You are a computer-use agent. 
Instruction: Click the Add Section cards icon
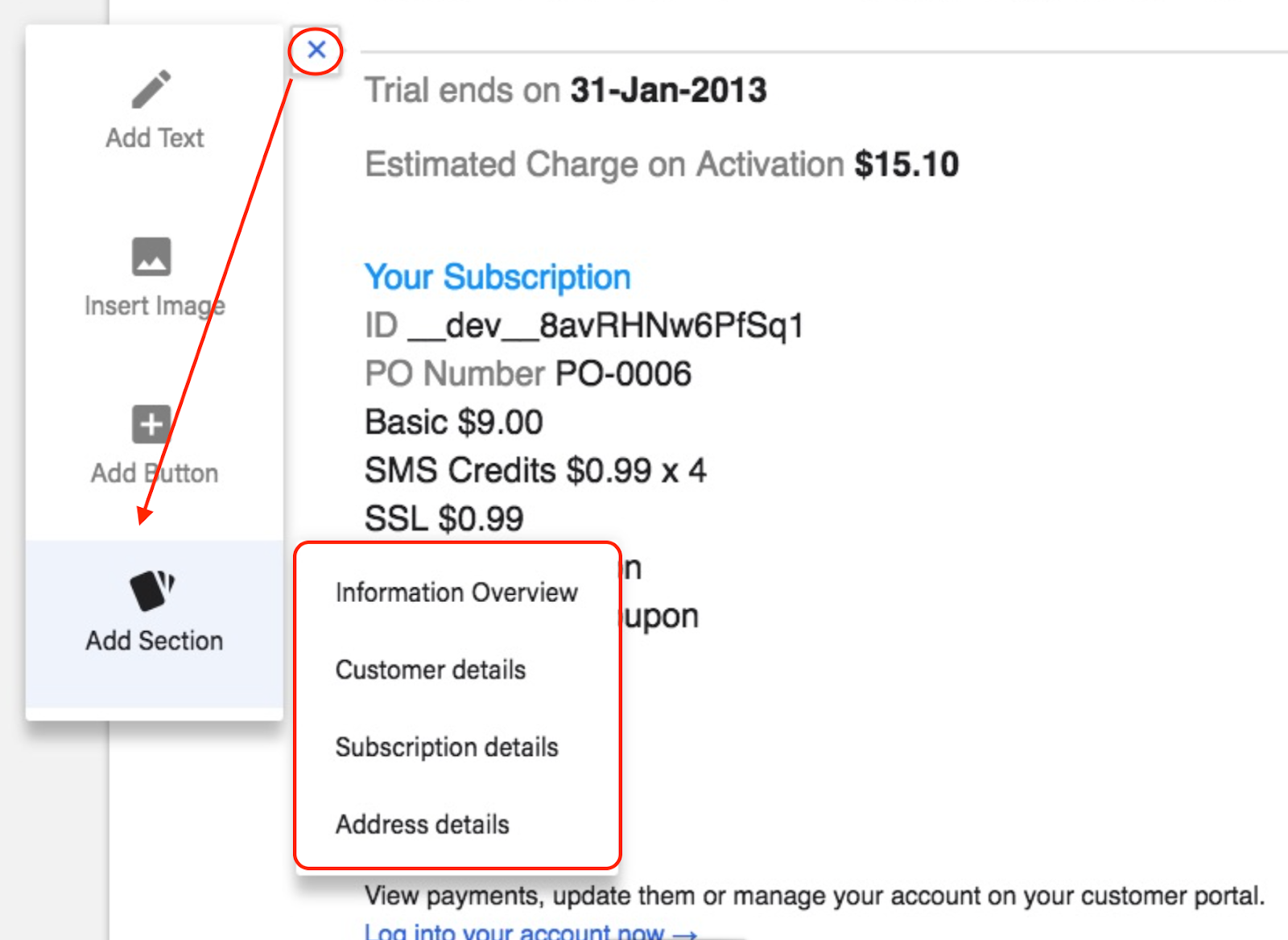coord(152,590)
